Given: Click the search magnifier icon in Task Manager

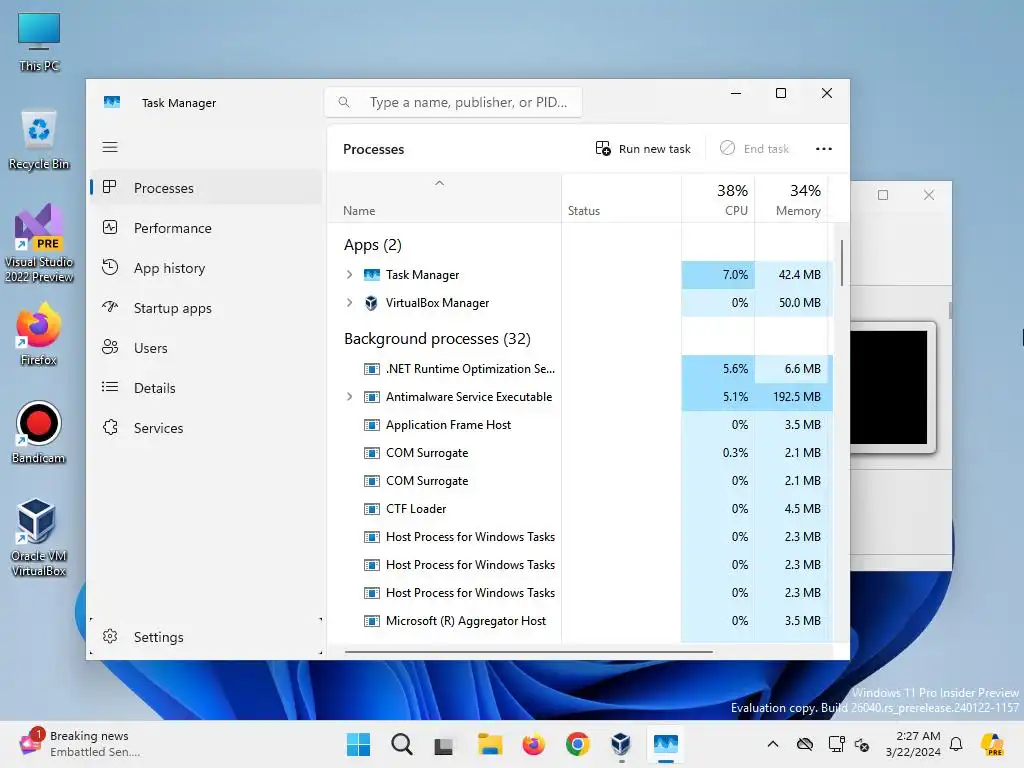Looking at the screenshot, I should click(x=344, y=102).
